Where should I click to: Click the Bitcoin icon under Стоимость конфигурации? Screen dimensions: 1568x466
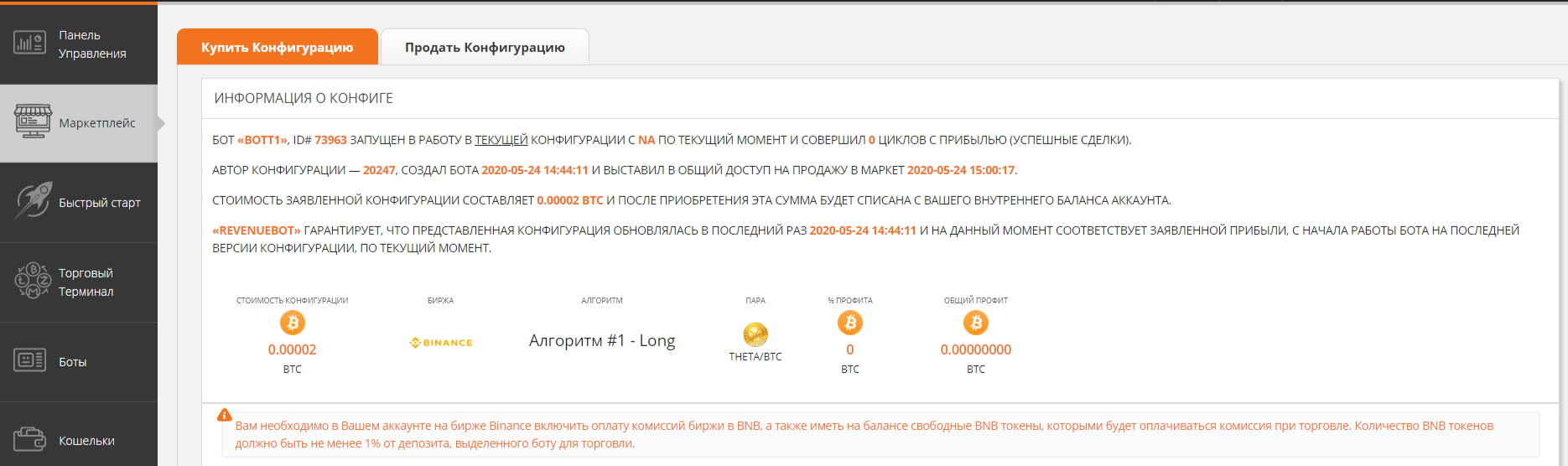292,323
